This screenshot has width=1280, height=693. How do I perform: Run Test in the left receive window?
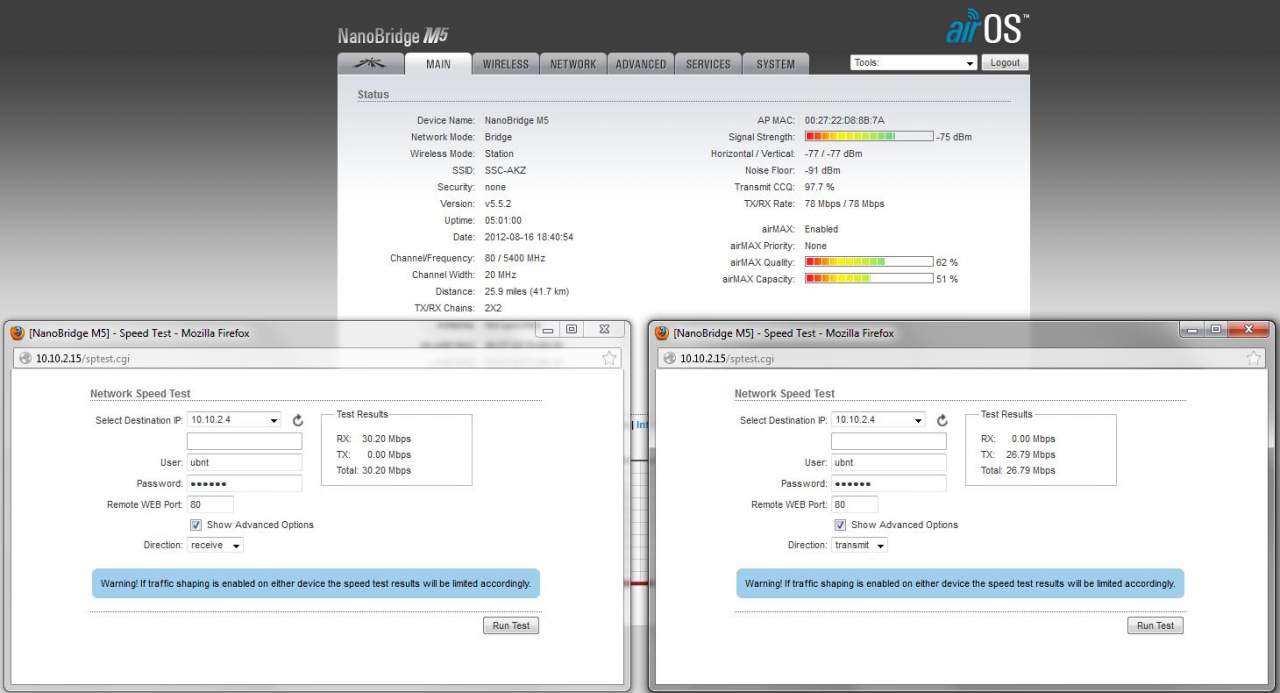click(511, 625)
